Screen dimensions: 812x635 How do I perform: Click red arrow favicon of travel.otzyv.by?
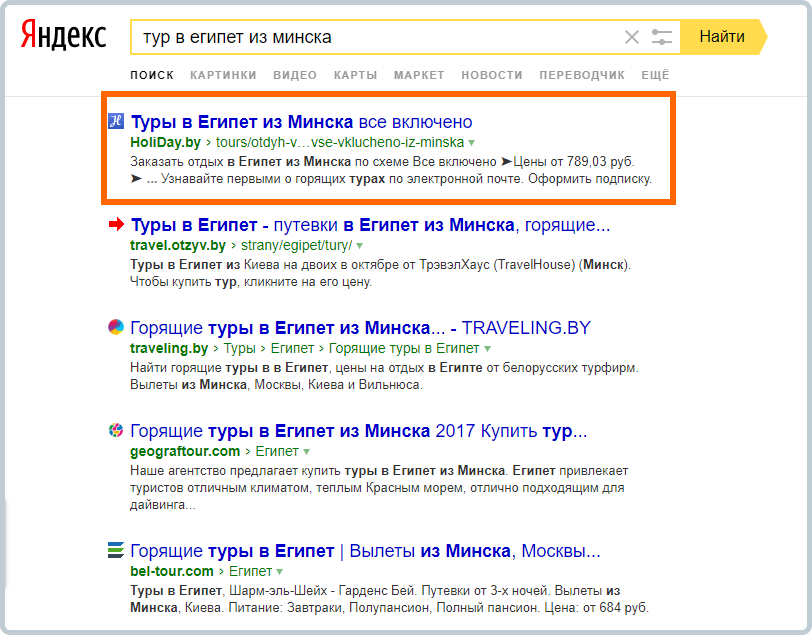pyautogui.click(x=116, y=224)
